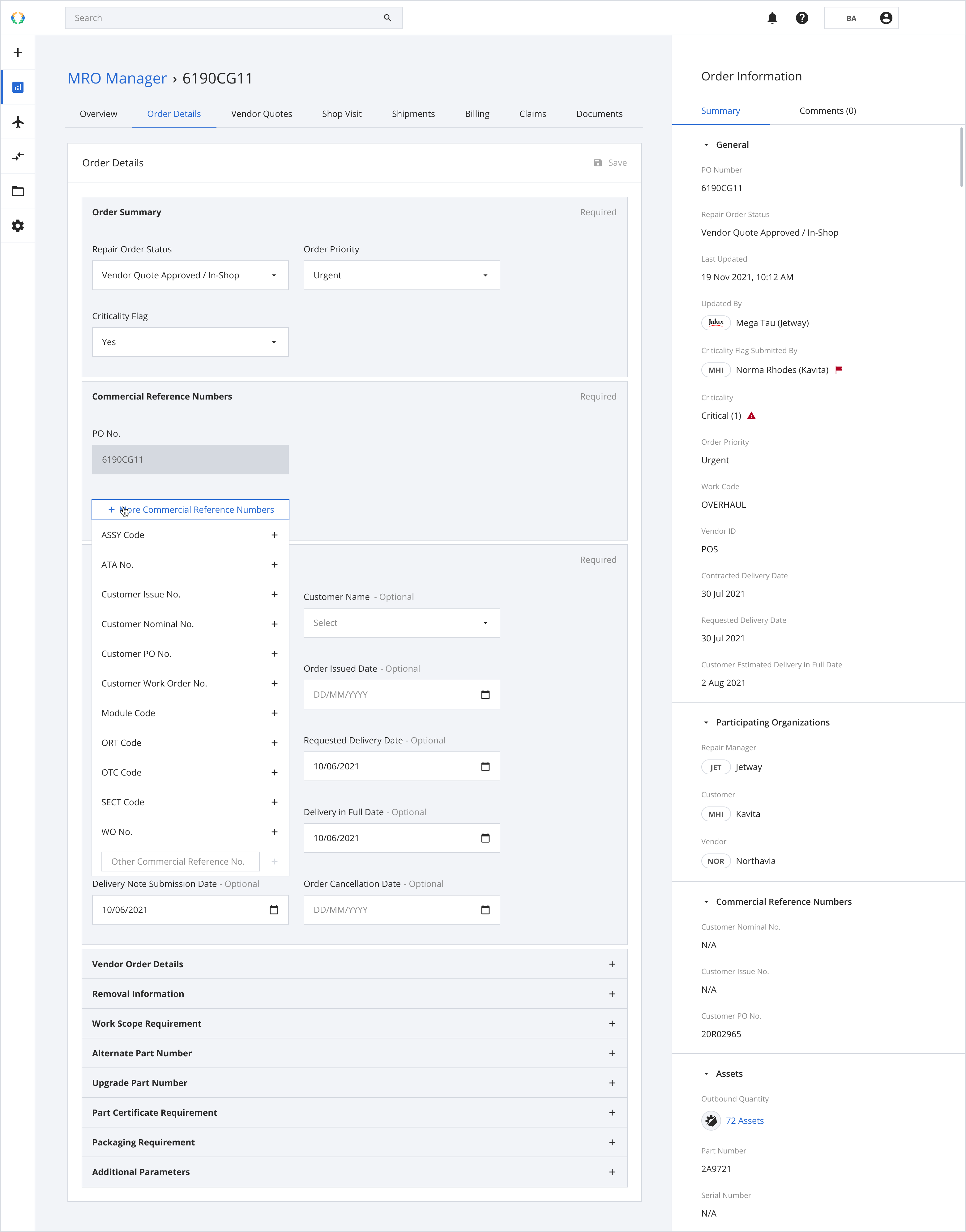Click the search magnifier icon

tap(387, 18)
